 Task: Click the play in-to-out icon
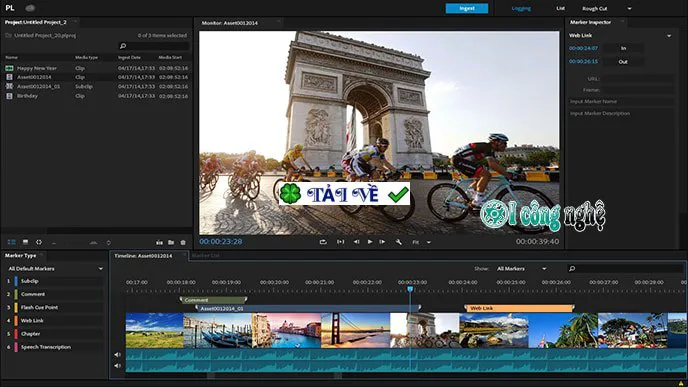click(x=340, y=242)
